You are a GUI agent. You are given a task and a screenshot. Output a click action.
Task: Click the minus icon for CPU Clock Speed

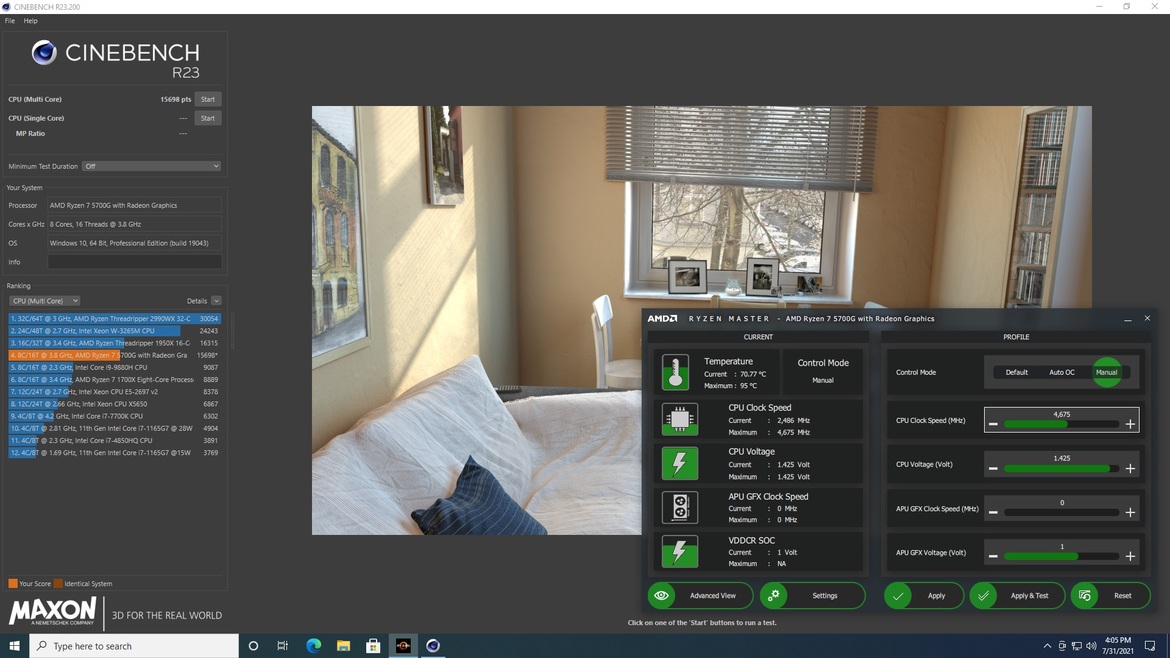(993, 424)
